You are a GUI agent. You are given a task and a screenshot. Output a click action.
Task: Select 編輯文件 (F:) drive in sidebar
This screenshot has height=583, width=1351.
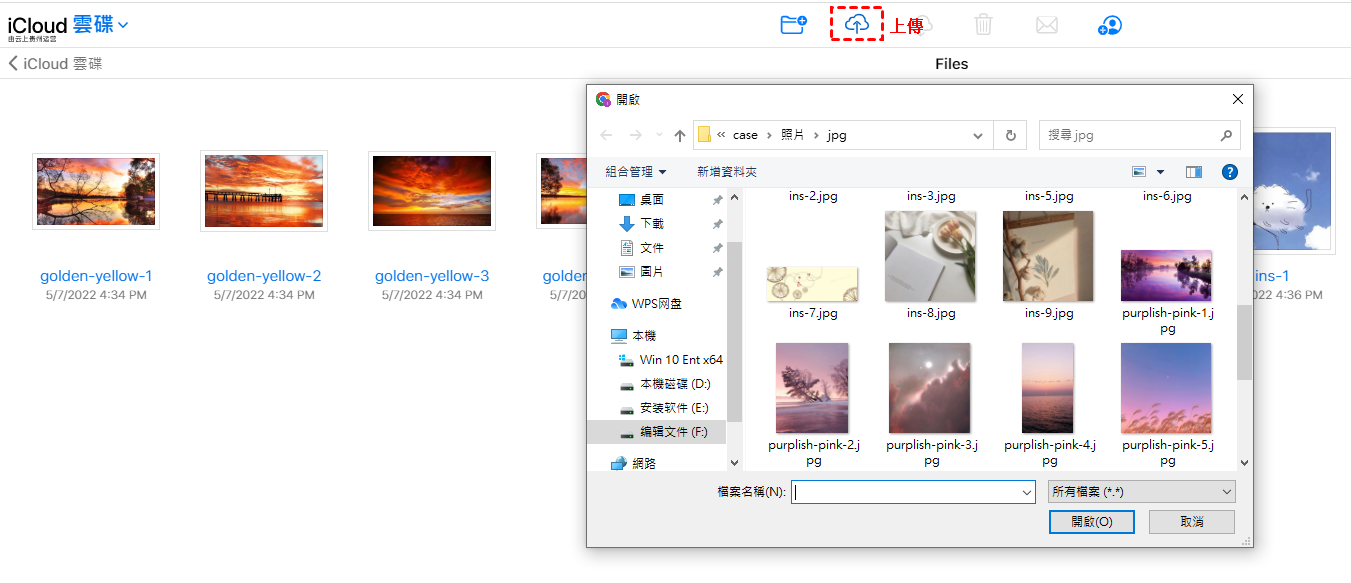(x=672, y=432)
